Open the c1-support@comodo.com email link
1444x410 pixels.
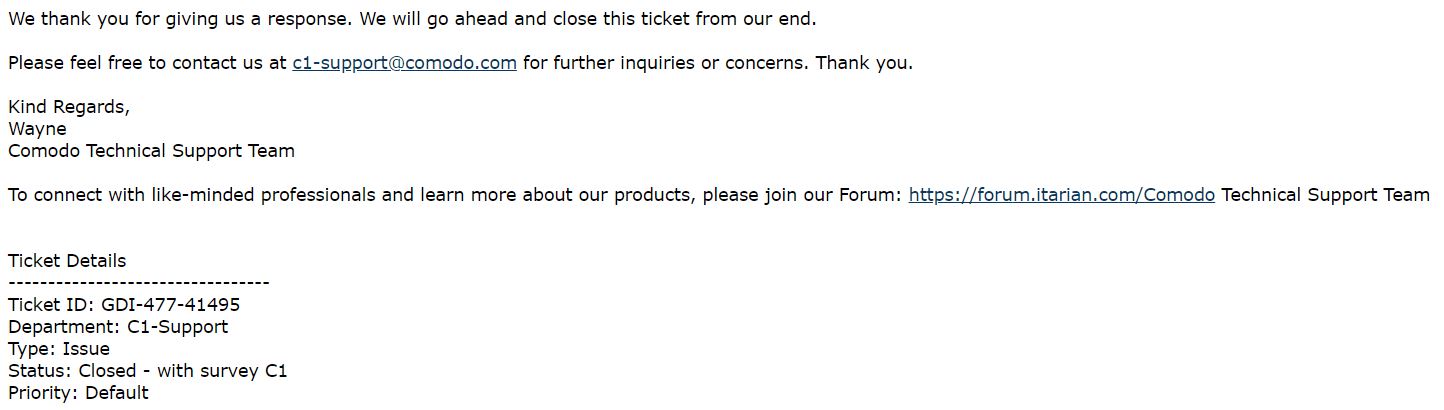click(x=404, y=63)
